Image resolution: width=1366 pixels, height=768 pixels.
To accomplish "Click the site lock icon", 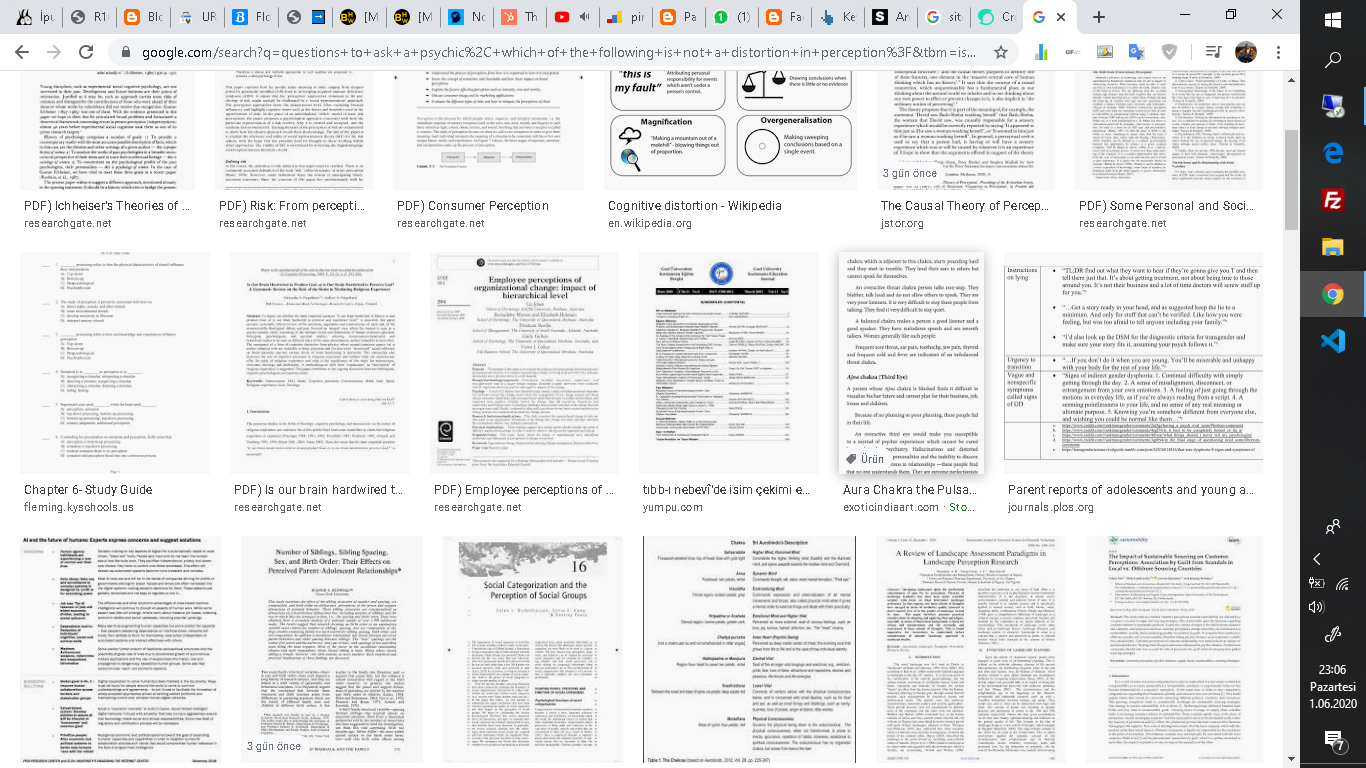I will pyautogui.click(x=126, y=52).
